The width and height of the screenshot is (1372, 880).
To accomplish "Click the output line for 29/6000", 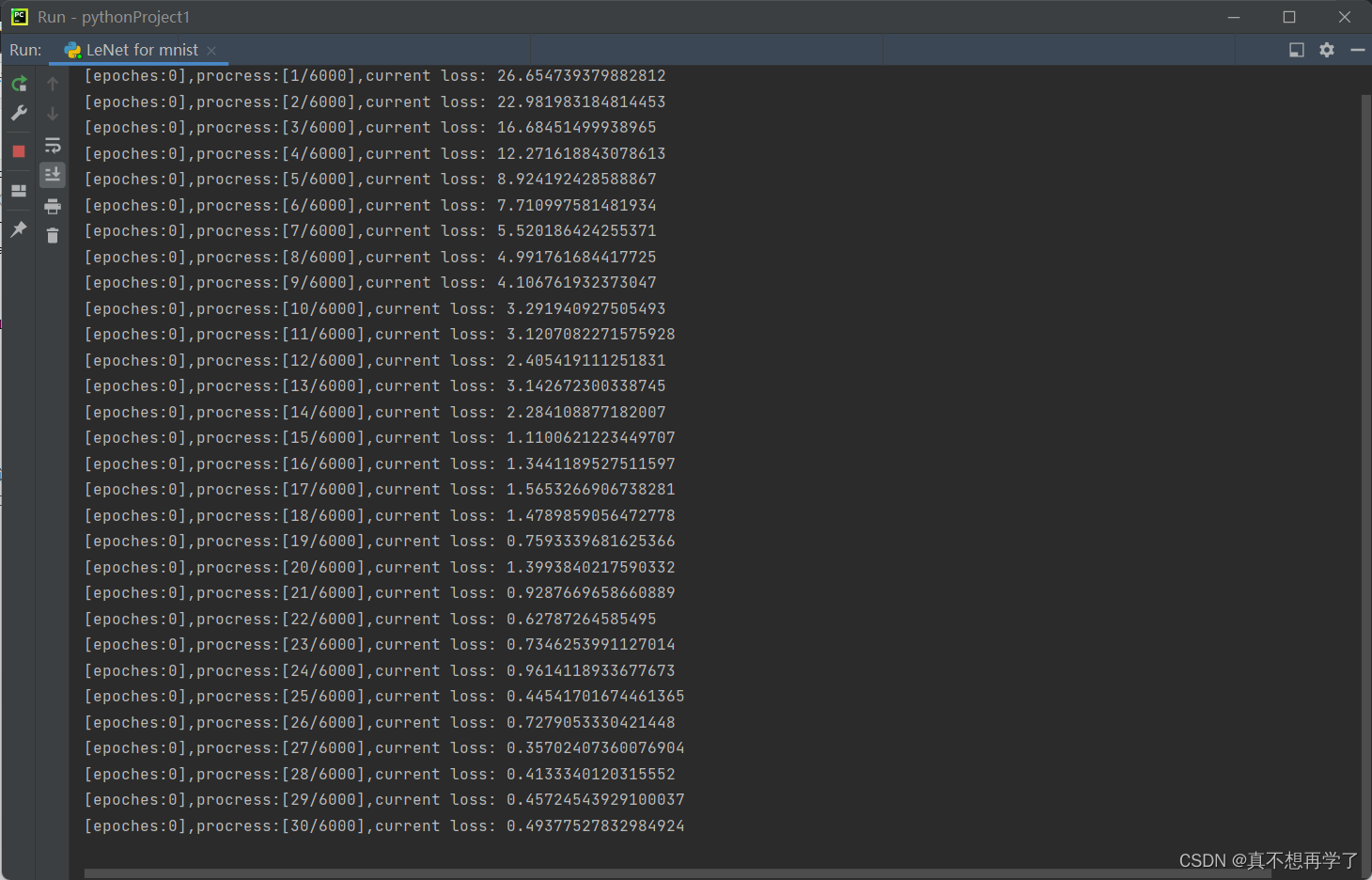I will click(384, 799).
